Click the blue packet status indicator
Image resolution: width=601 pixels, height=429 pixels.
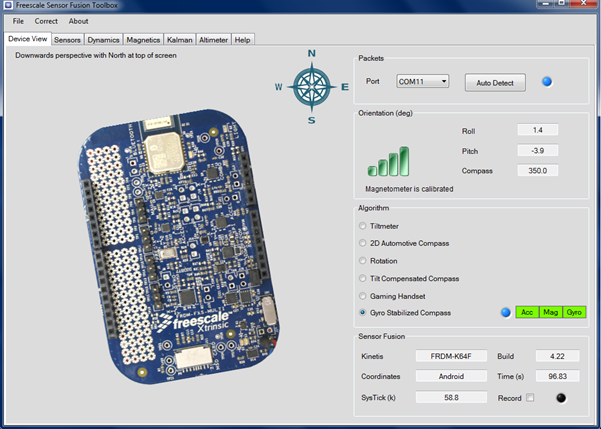547,82
